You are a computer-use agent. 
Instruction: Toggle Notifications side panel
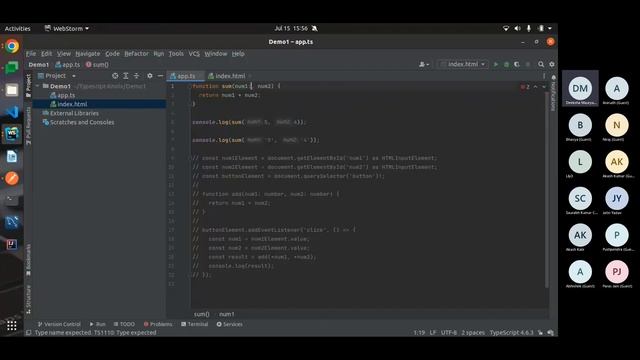click(x=553, y=93)
